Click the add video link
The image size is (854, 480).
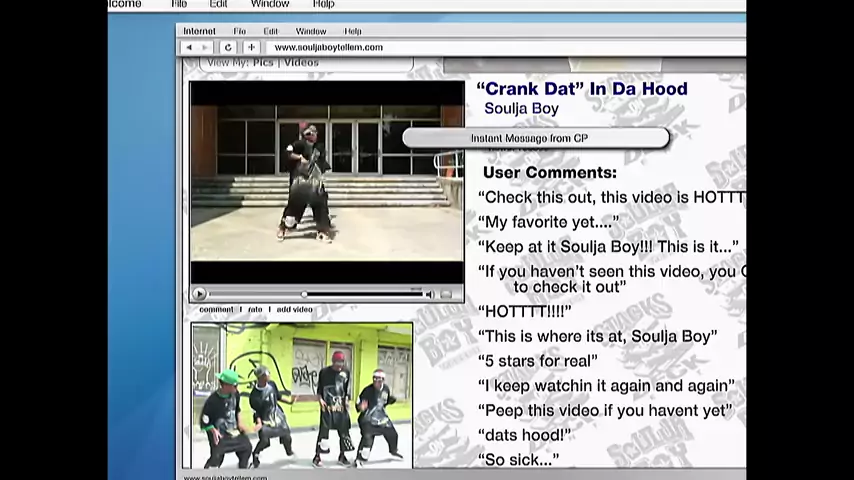click(295, 310)
